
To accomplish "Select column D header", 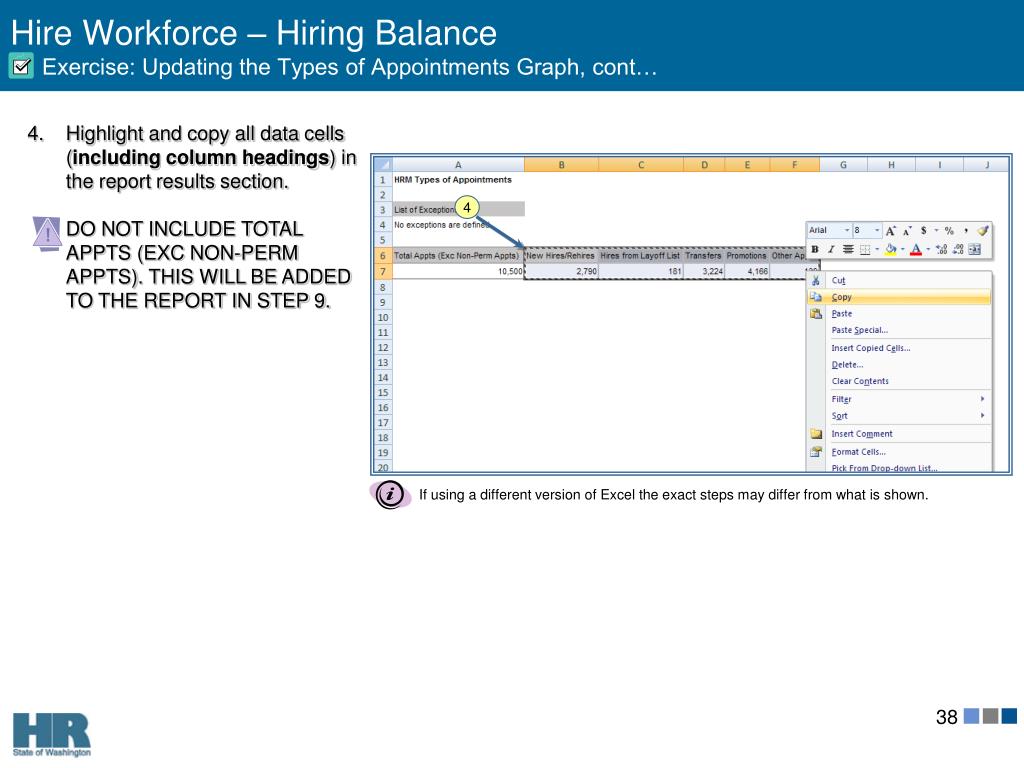I will click(x=704, y=165).
